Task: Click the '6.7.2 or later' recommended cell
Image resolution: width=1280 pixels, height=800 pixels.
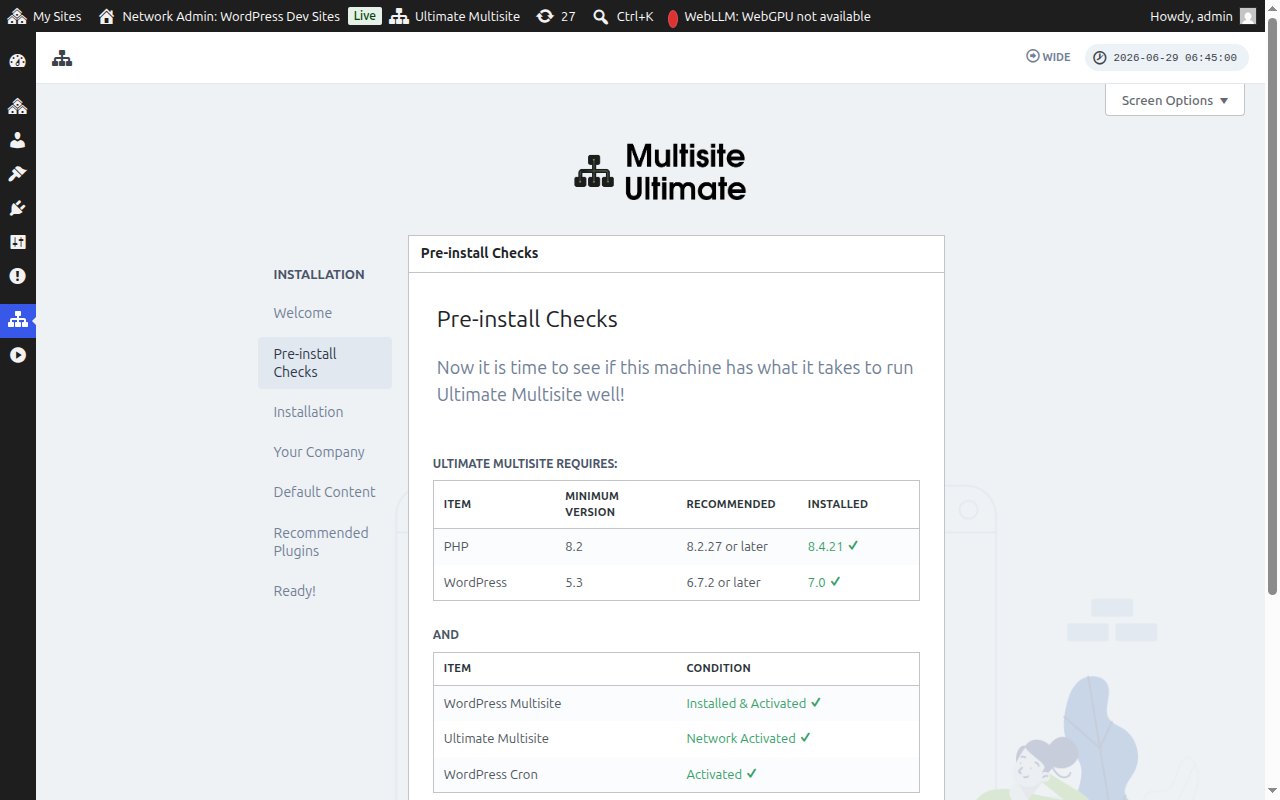Action: coord(723,582)
